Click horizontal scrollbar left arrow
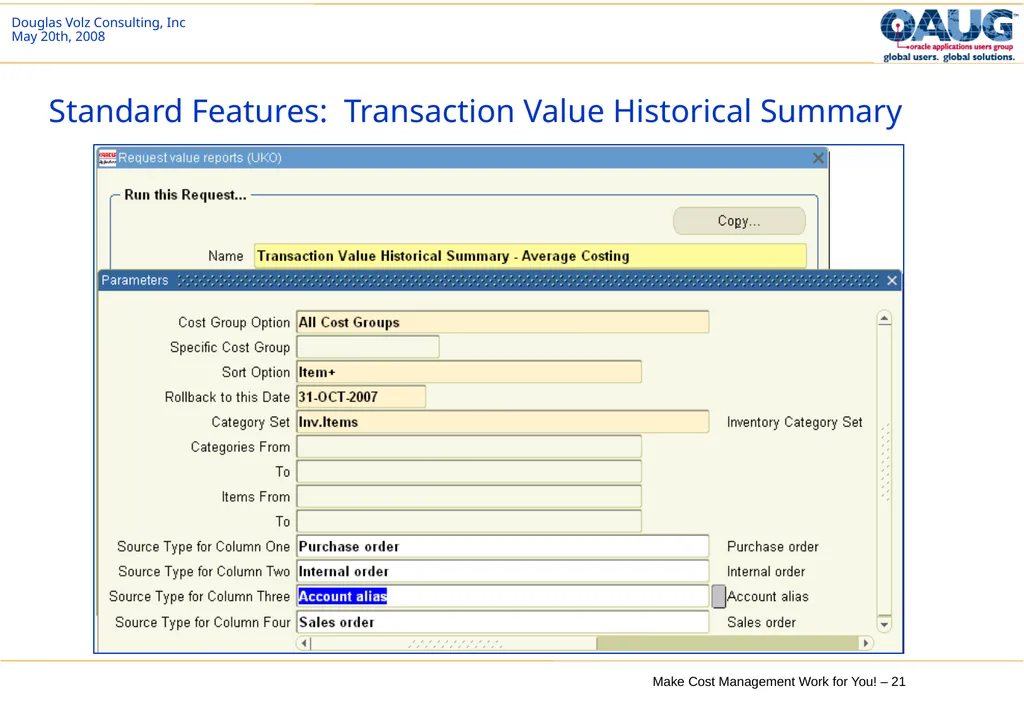Image resolution: width=1024 pixels, height=708 pixels. (304, 643)
